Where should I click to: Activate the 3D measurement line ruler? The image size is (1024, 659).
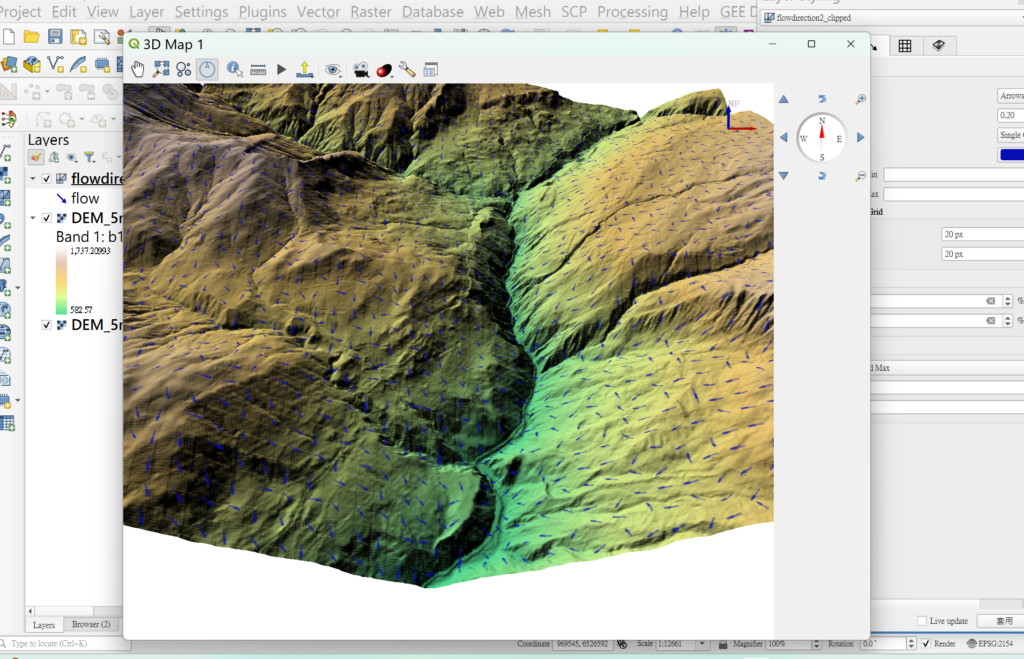258,69
